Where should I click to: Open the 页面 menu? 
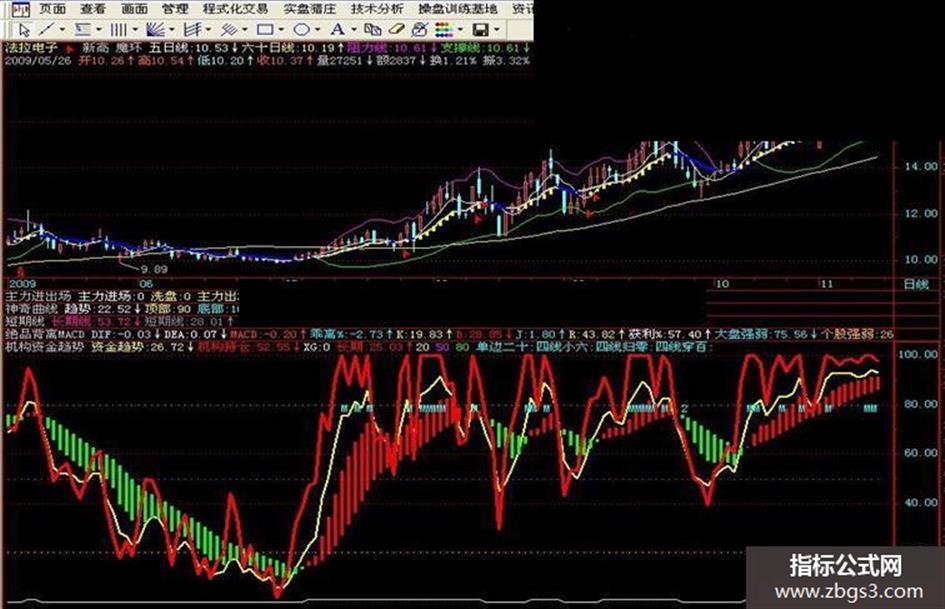[52, 9]
